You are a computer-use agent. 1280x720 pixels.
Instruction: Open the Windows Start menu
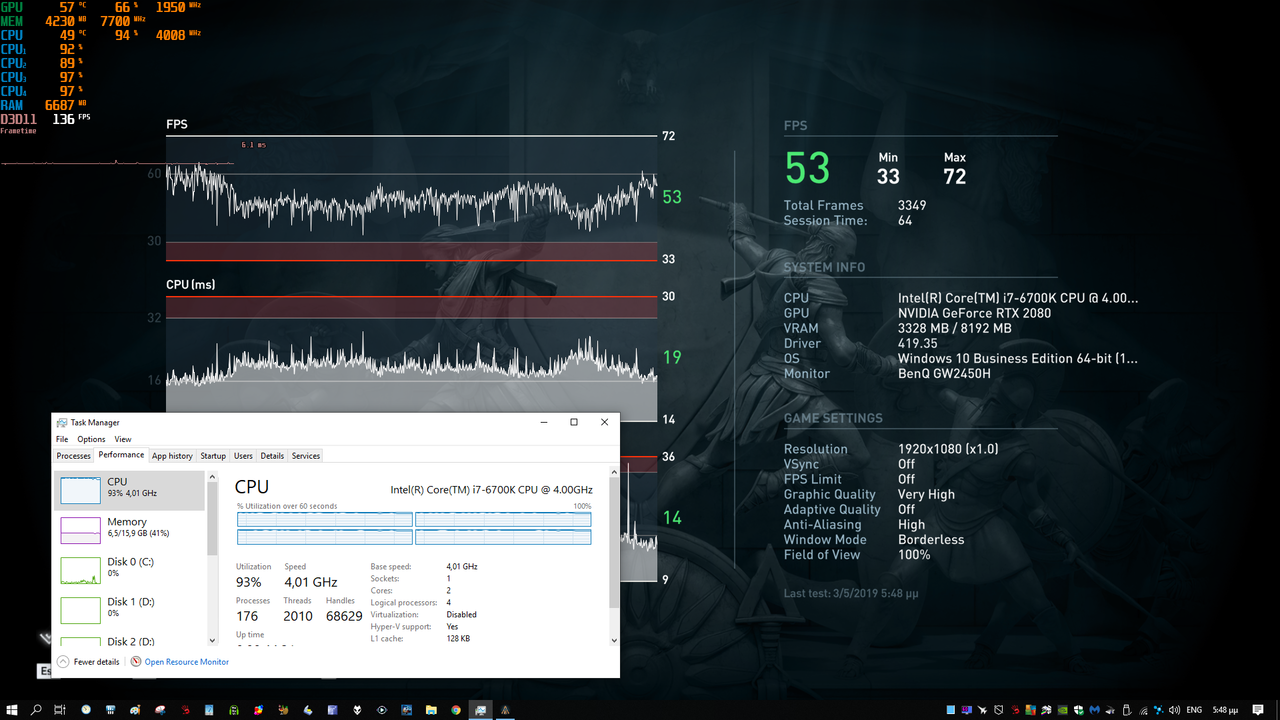tap(11, 710)
